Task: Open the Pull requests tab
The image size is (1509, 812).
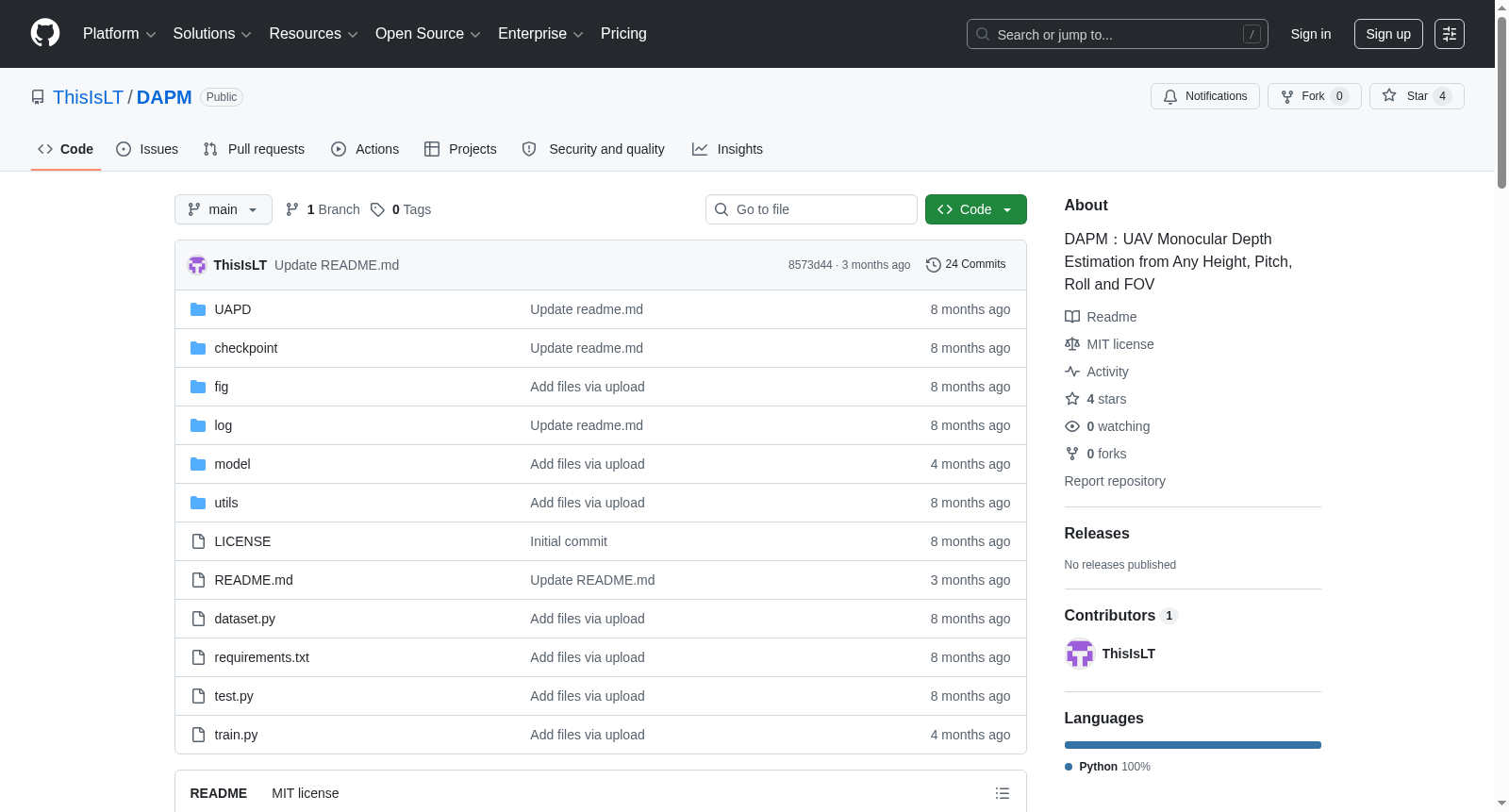Action: (x=254, y=149)
